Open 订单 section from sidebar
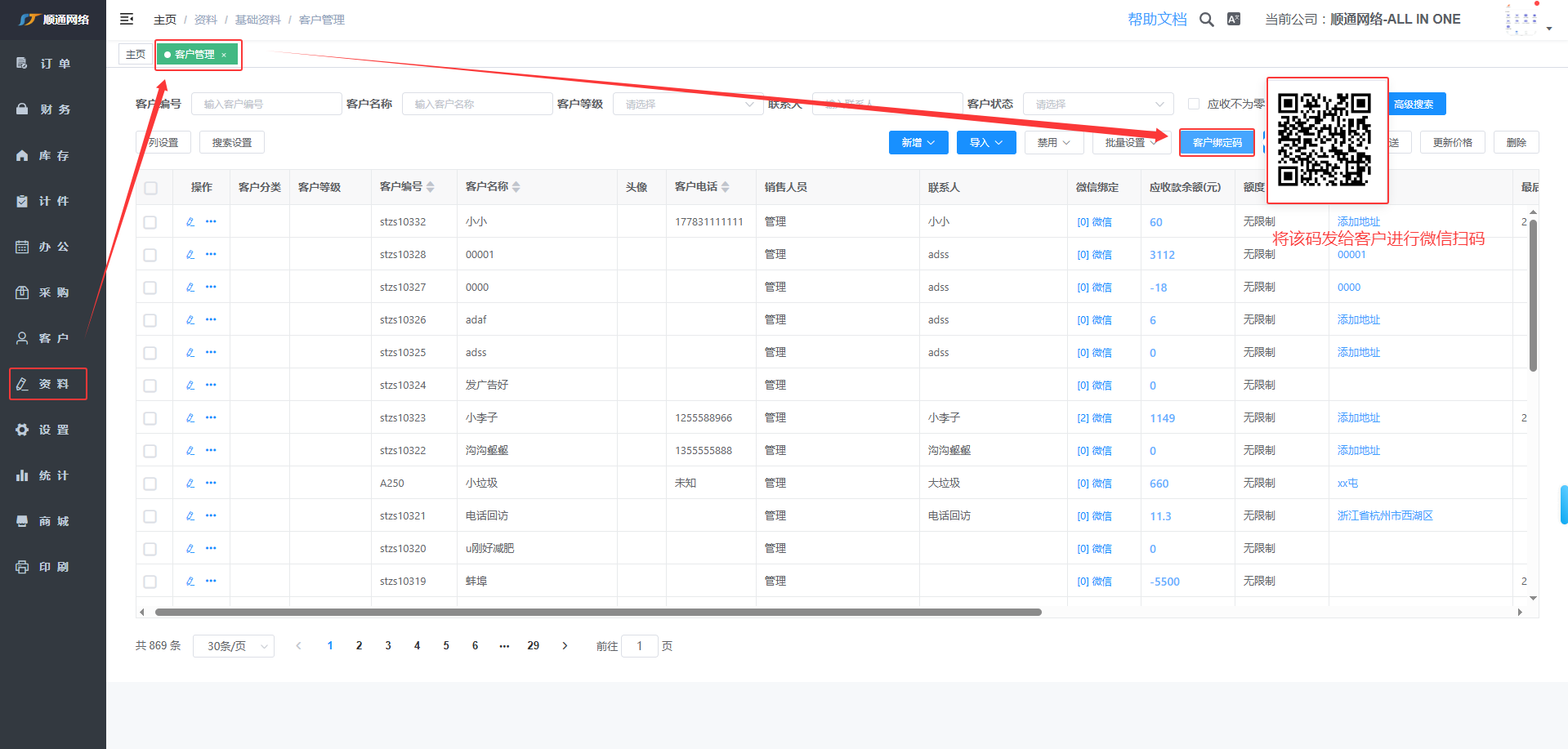The height and width of the screenshot is (749, 1568). coord(54,64)
